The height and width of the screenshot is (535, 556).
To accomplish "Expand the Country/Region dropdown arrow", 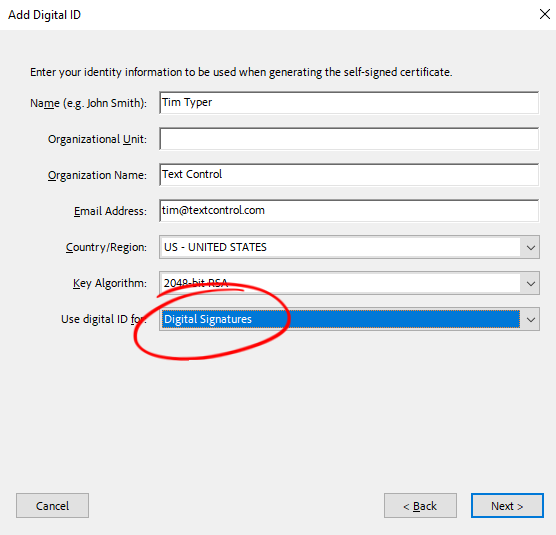I will tap(530, 247).
